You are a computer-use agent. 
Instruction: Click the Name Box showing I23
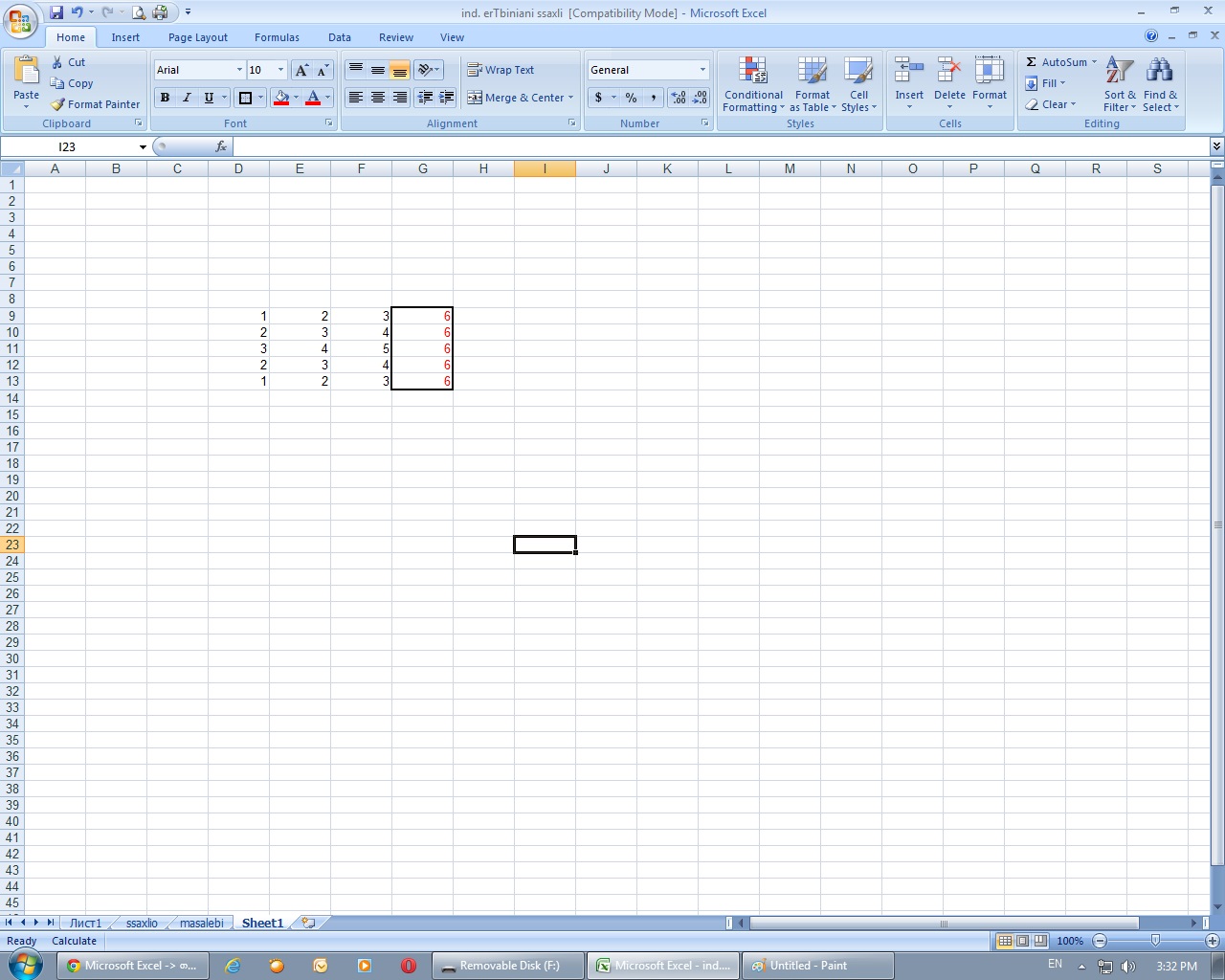pyautogui.click(x=69, y=146)
